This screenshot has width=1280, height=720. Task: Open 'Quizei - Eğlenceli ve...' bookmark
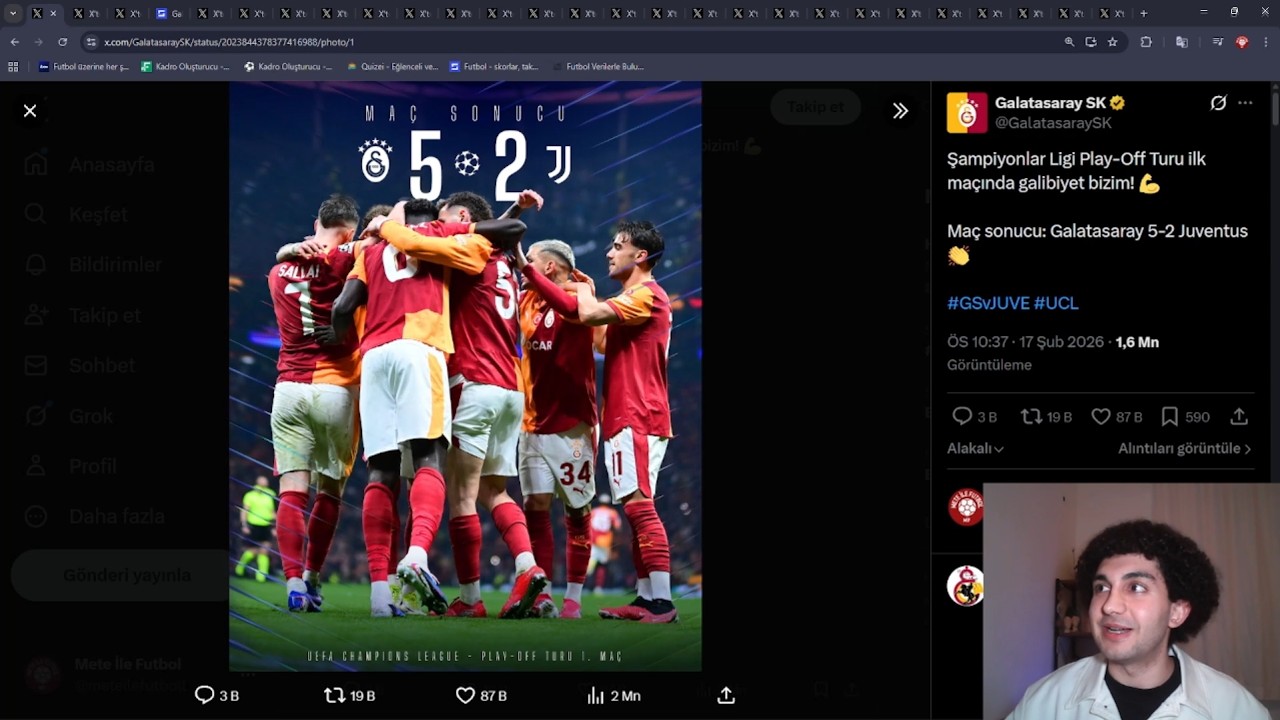(392, 67)
